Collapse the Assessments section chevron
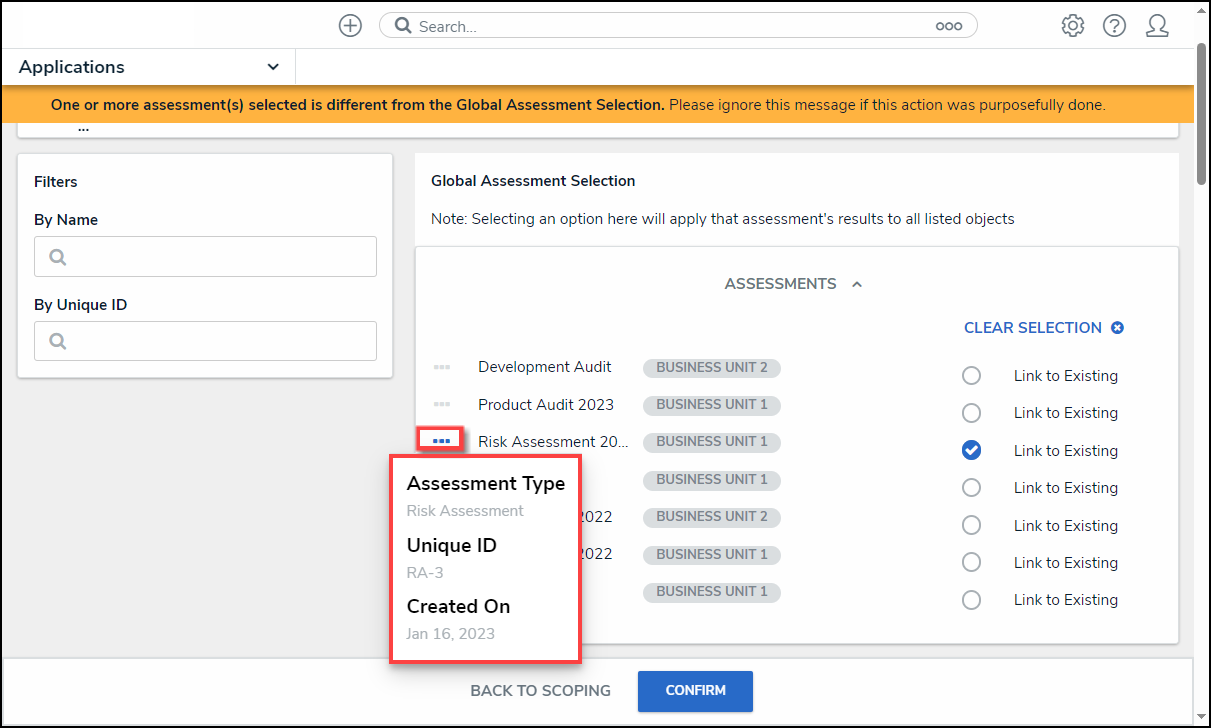This screenshot has height=728, width=1211. tap(857, 285)
